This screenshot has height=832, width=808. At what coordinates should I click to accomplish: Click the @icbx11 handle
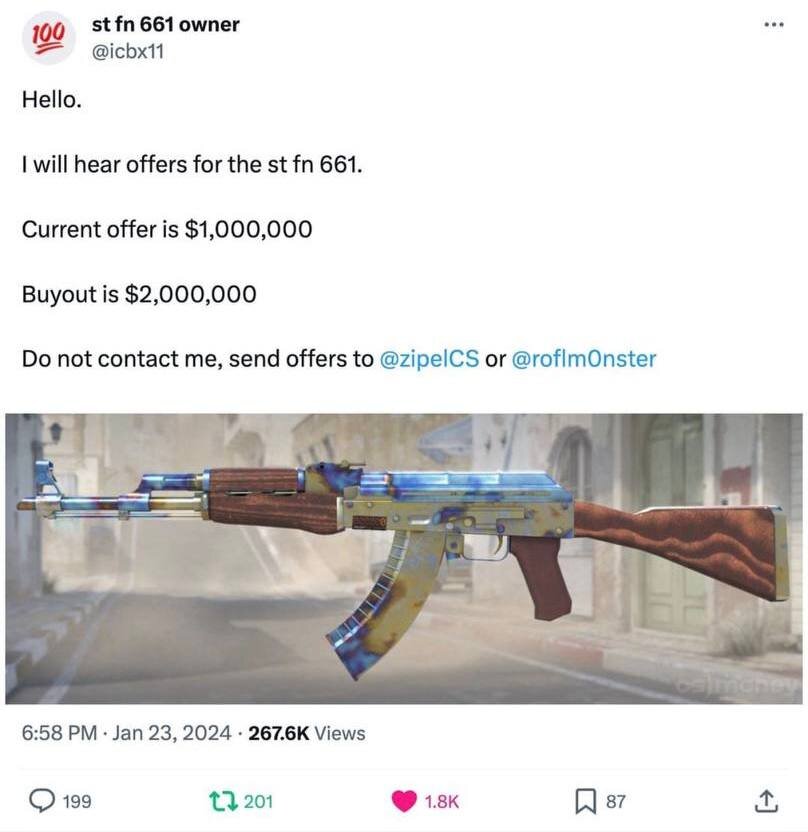[128, 52]
